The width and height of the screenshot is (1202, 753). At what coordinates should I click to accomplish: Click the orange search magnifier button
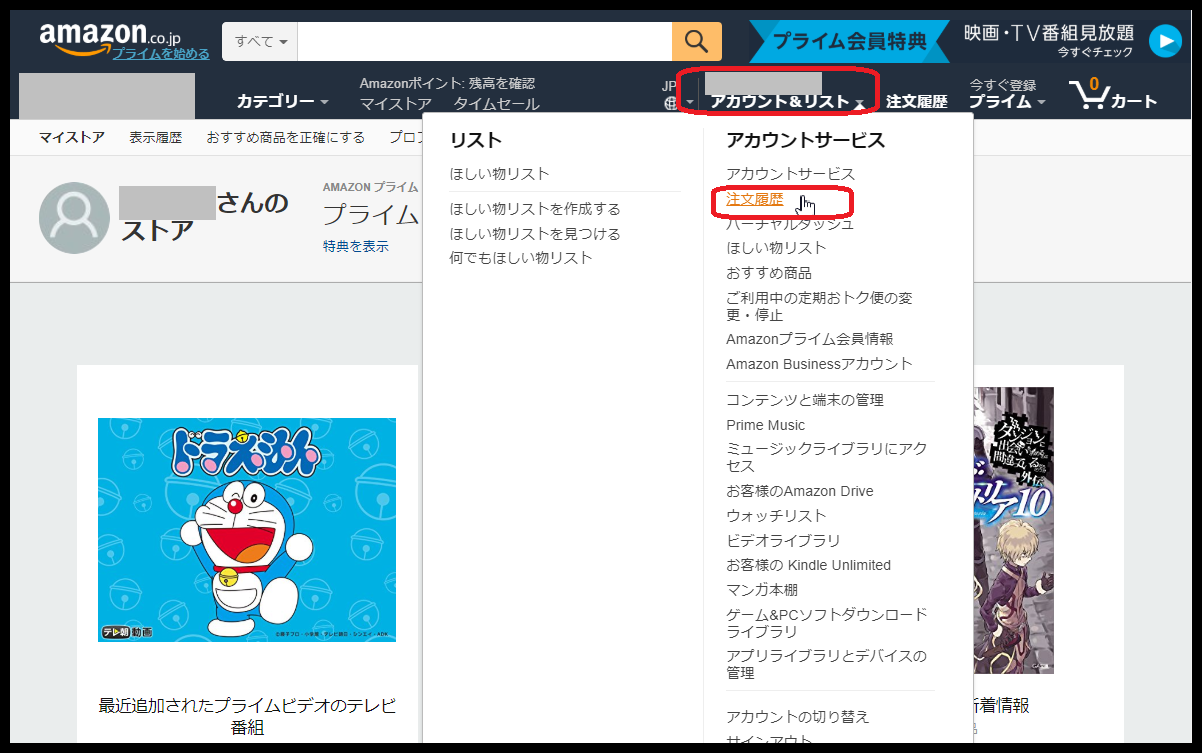coord(696,41)
